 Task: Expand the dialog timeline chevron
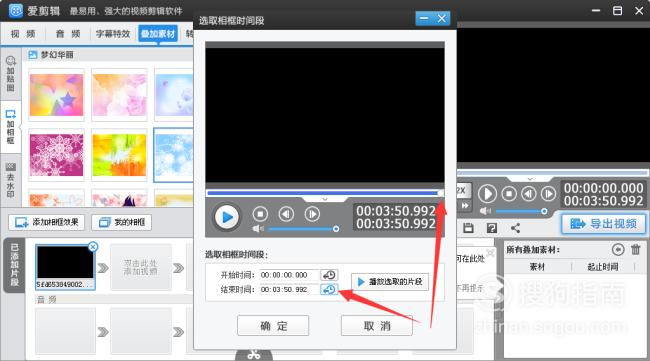coord(325,199)
